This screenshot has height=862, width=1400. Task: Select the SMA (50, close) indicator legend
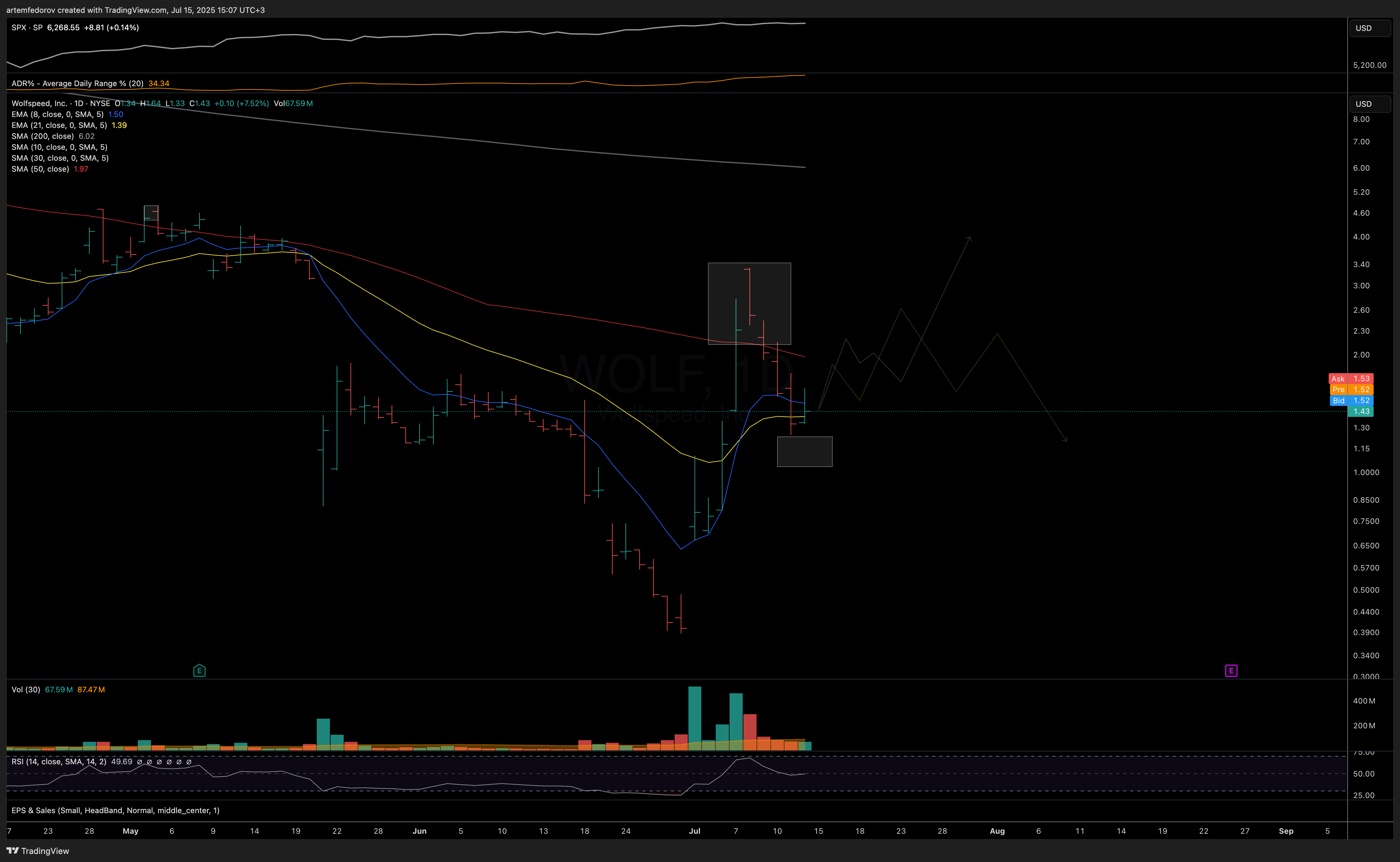(40, 169)
